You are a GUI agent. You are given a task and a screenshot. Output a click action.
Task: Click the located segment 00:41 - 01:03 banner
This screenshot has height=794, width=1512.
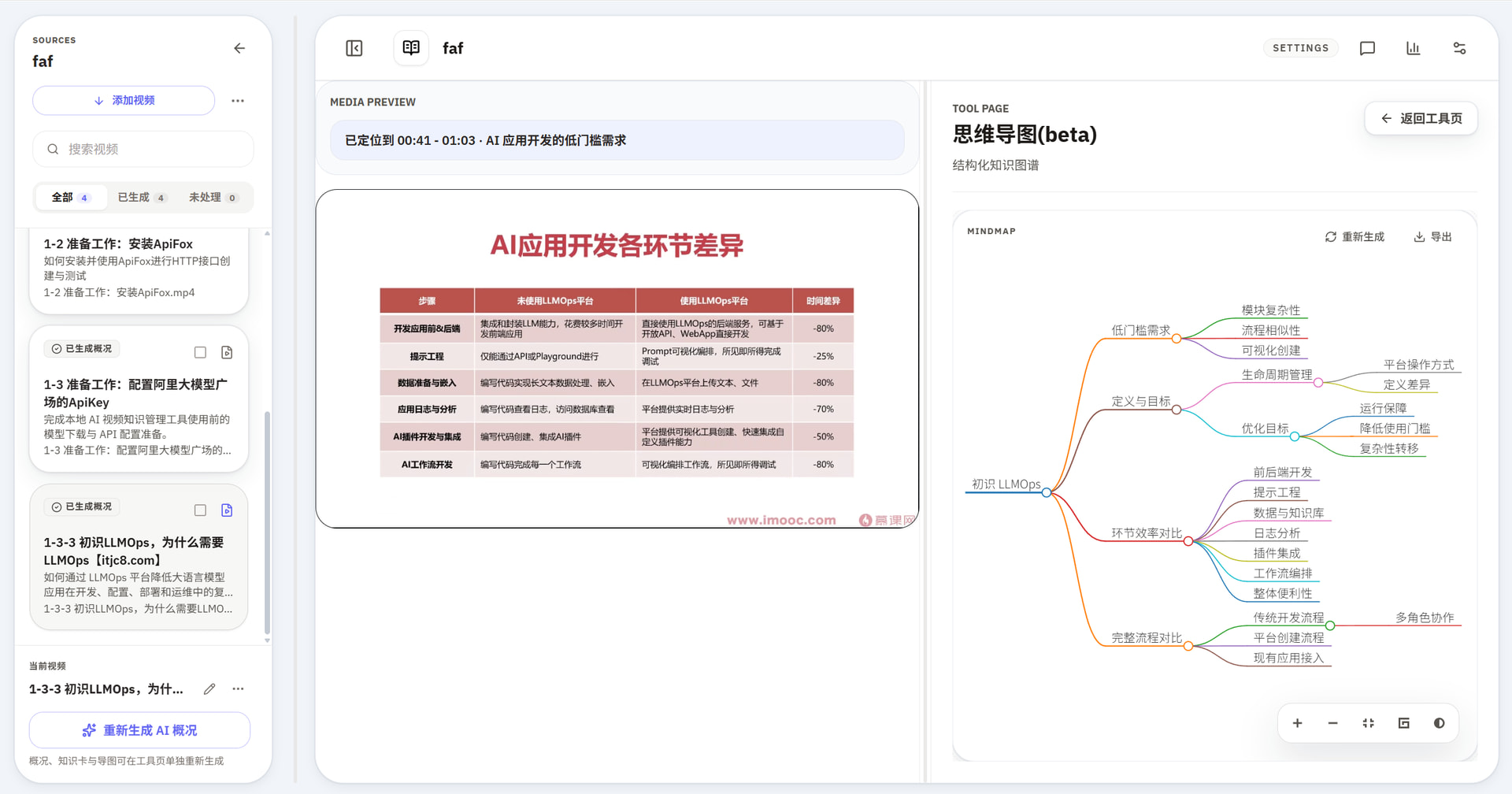[x=617, y=140]
